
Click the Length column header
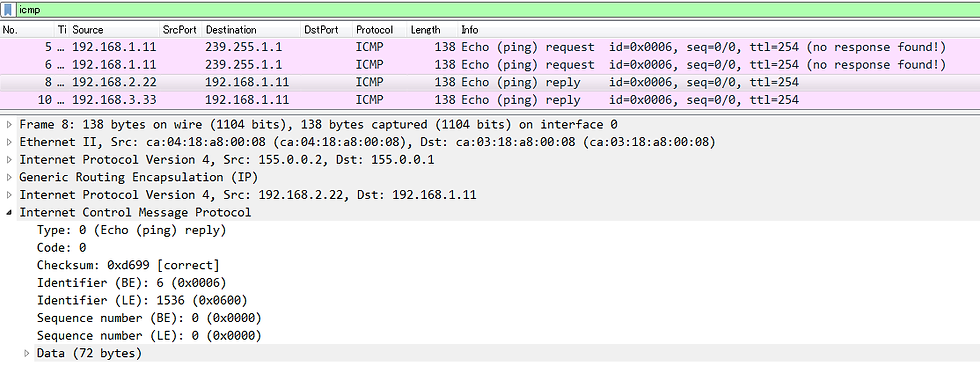click(433, 29)
